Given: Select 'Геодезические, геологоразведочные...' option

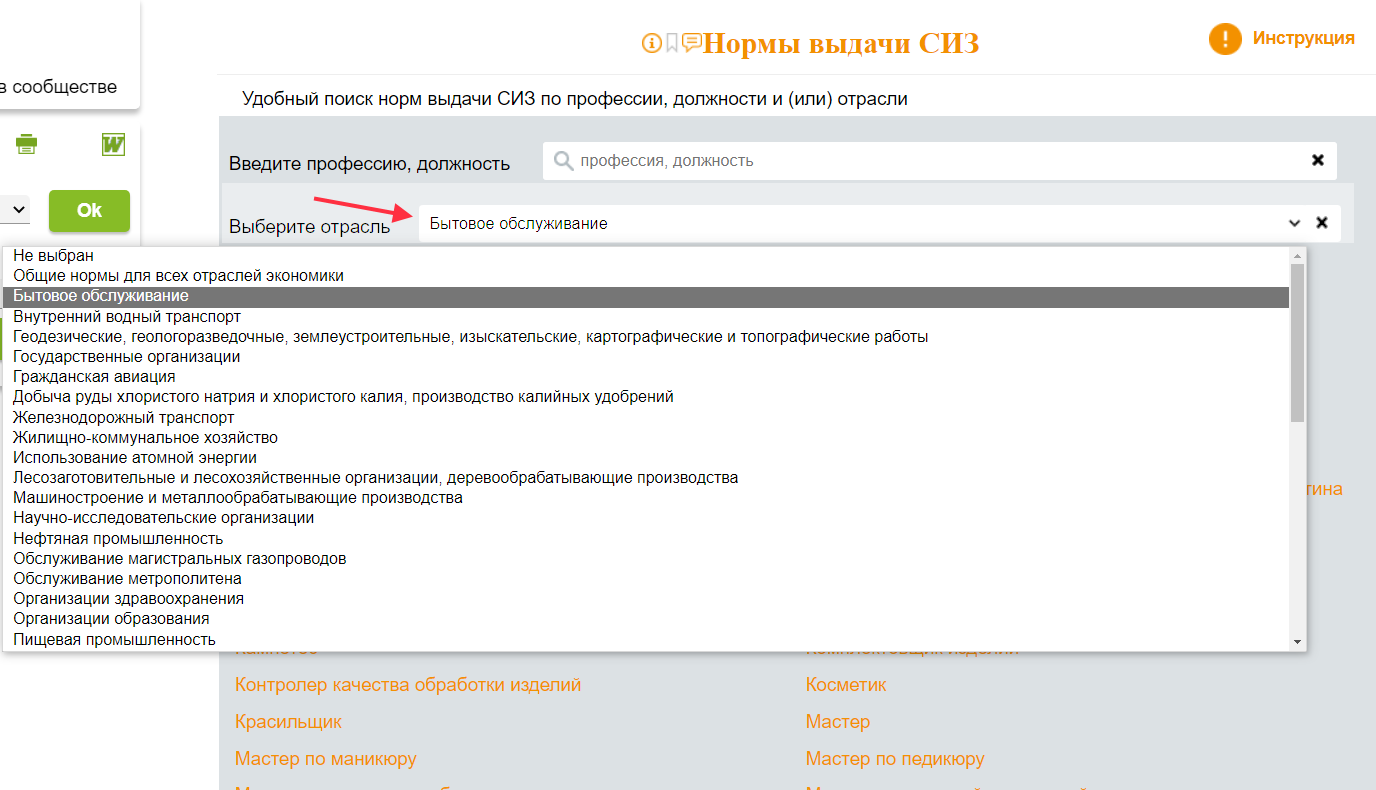Looking at the screenshot, I should pyautogui.click(x=646, y=337).
